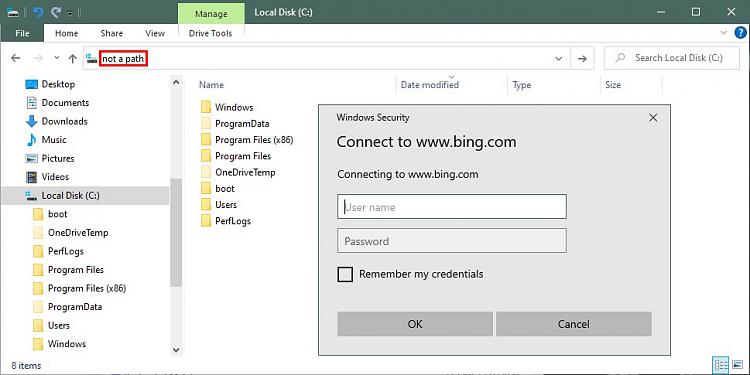Open Help with the blue question icon
Viewport: 750px width, 375px height.
pos(740,33)
